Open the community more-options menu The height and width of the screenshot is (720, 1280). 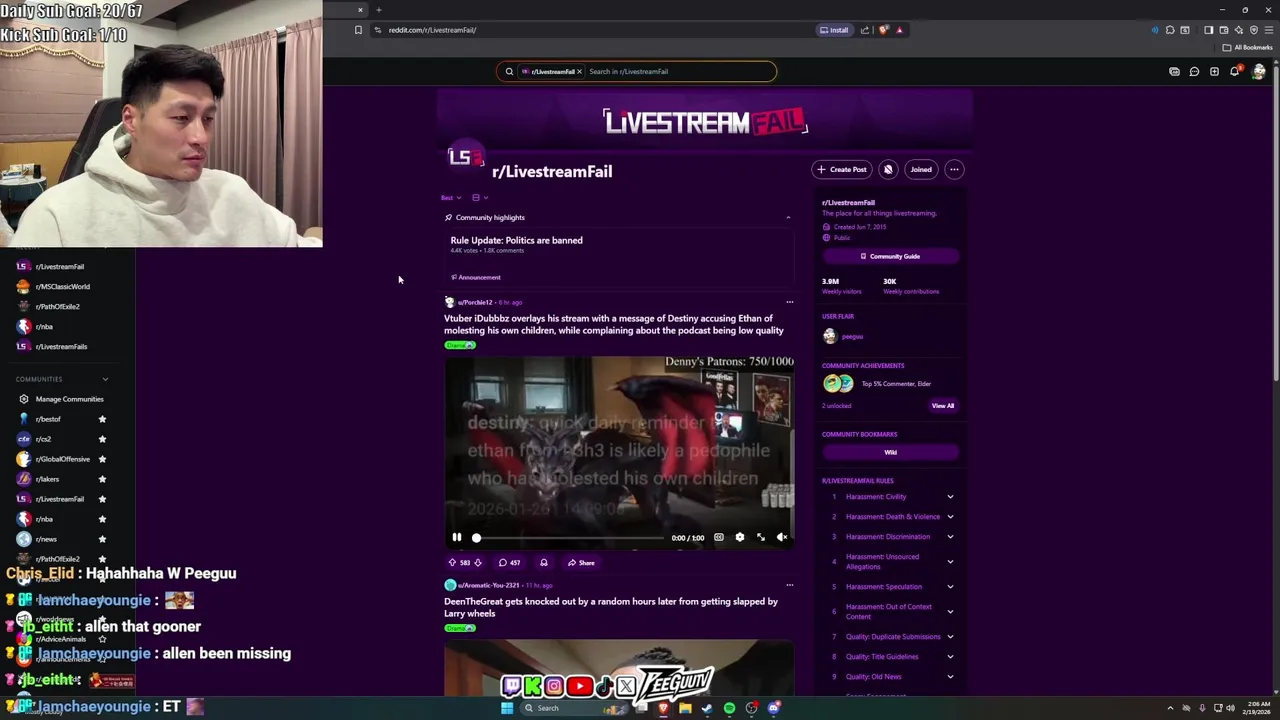tap(954, 170)
